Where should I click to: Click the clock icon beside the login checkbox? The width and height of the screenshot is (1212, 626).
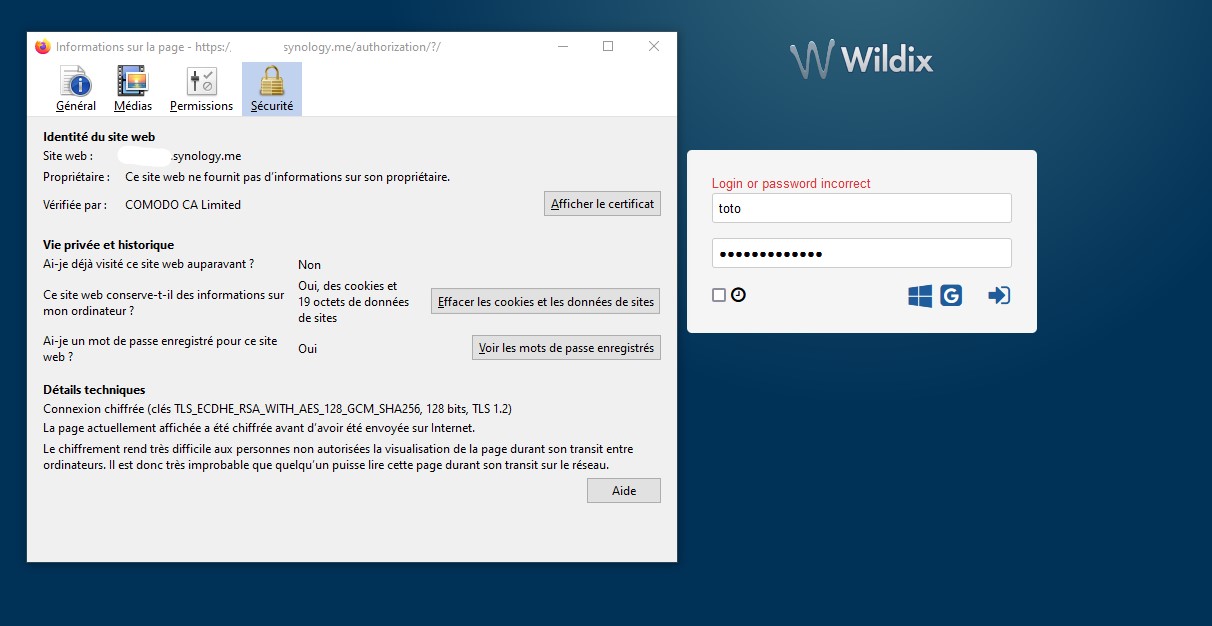coord(738,295)
